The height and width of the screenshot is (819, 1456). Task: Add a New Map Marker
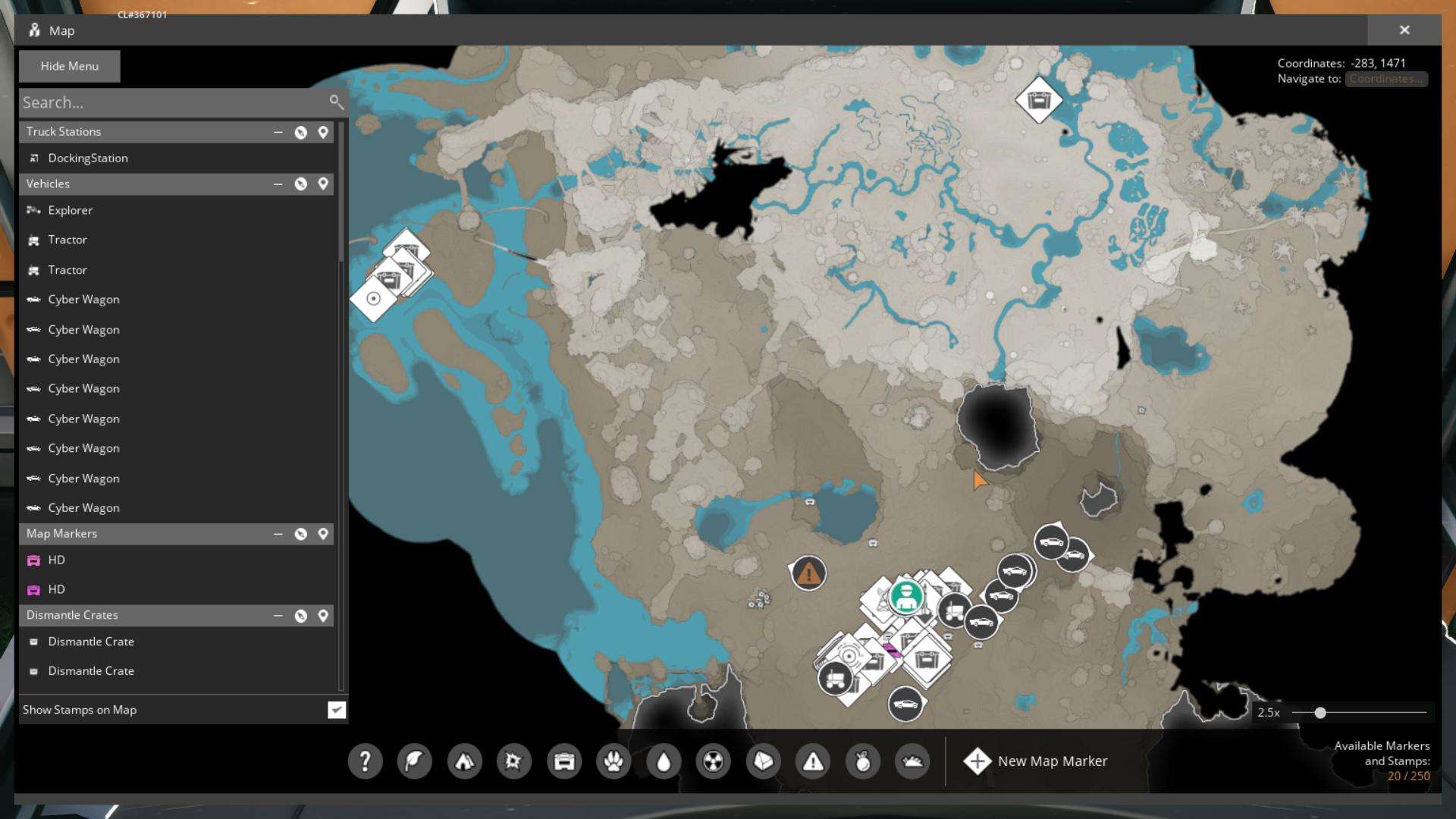pos(1036,761)
